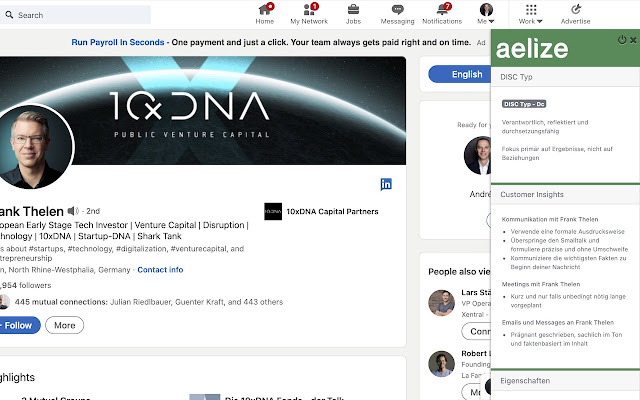Click the search magnifier icon
Screen dimensions: 640x400
(x=9, y=15)
